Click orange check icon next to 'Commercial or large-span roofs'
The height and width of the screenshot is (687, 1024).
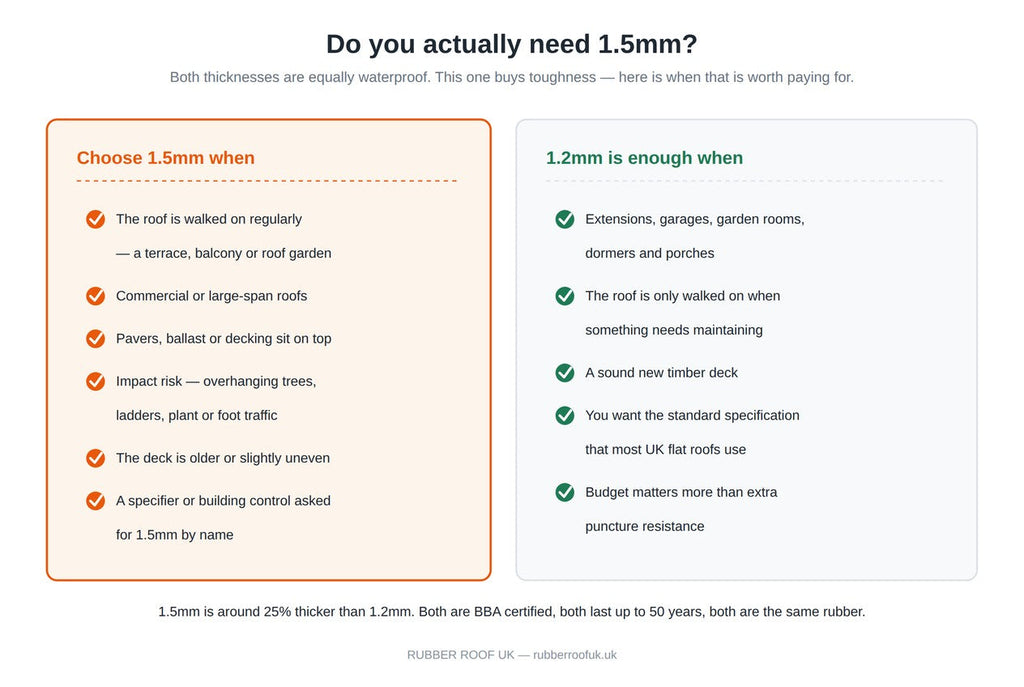pyautogui.click(x=95, y=296)
